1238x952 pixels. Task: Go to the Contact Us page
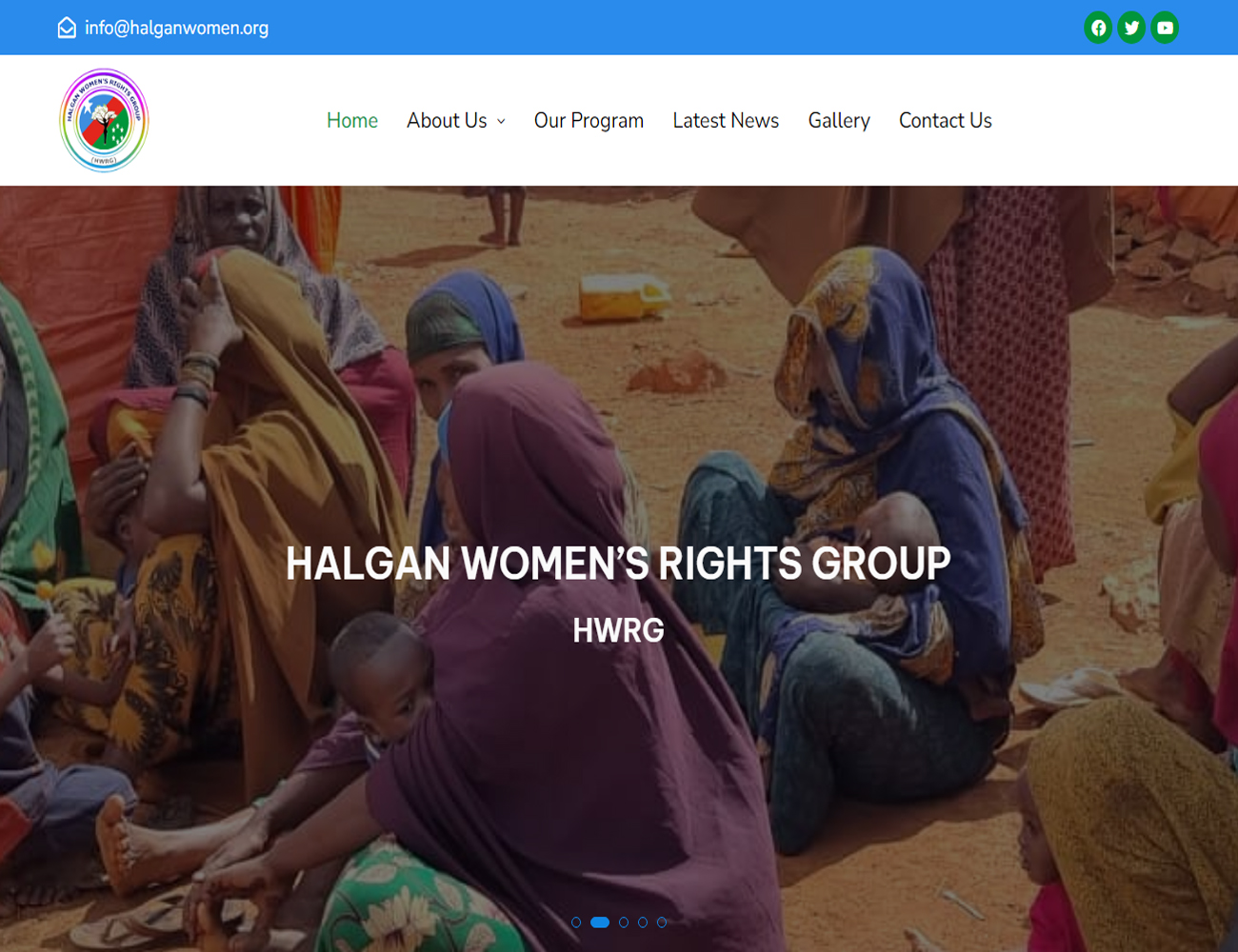946,120
